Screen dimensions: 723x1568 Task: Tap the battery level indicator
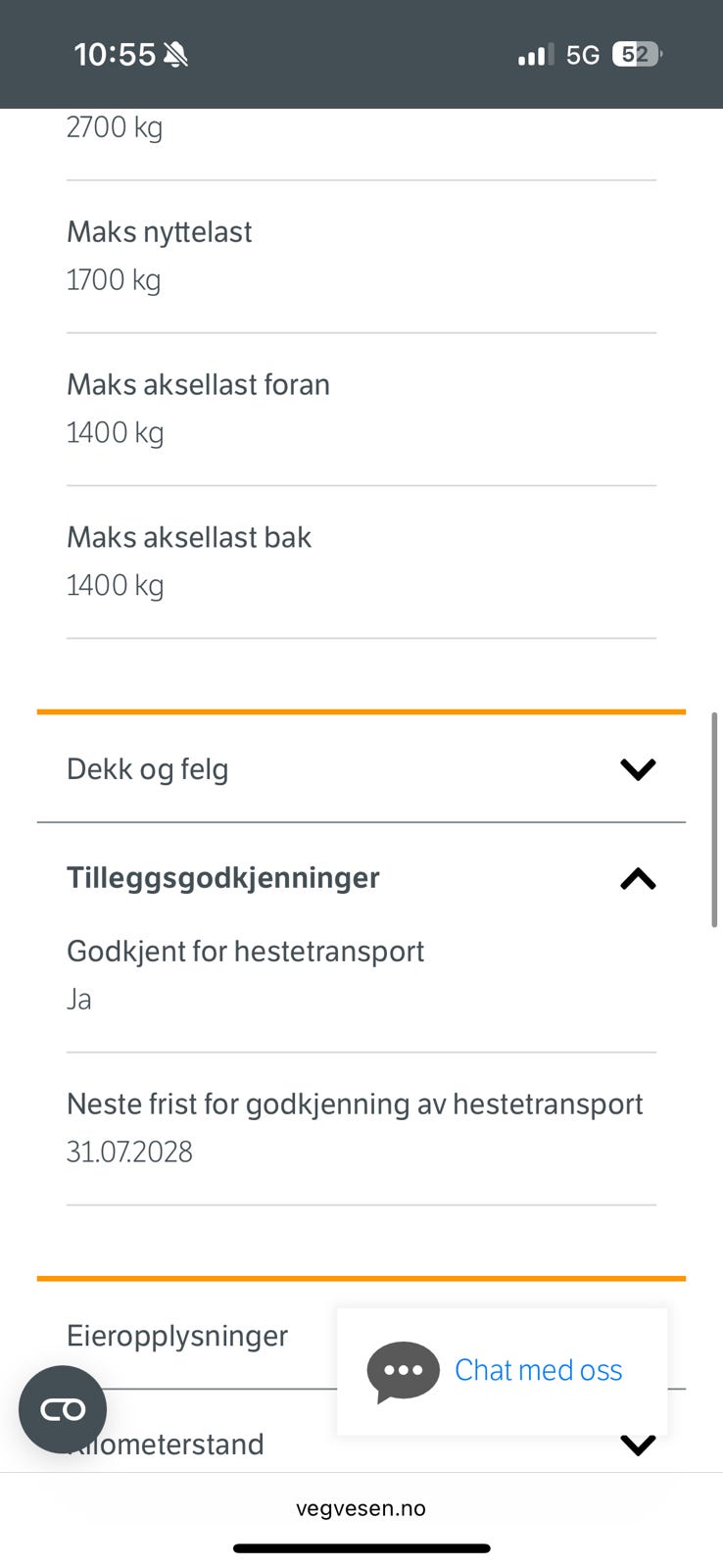click(636, 55)
